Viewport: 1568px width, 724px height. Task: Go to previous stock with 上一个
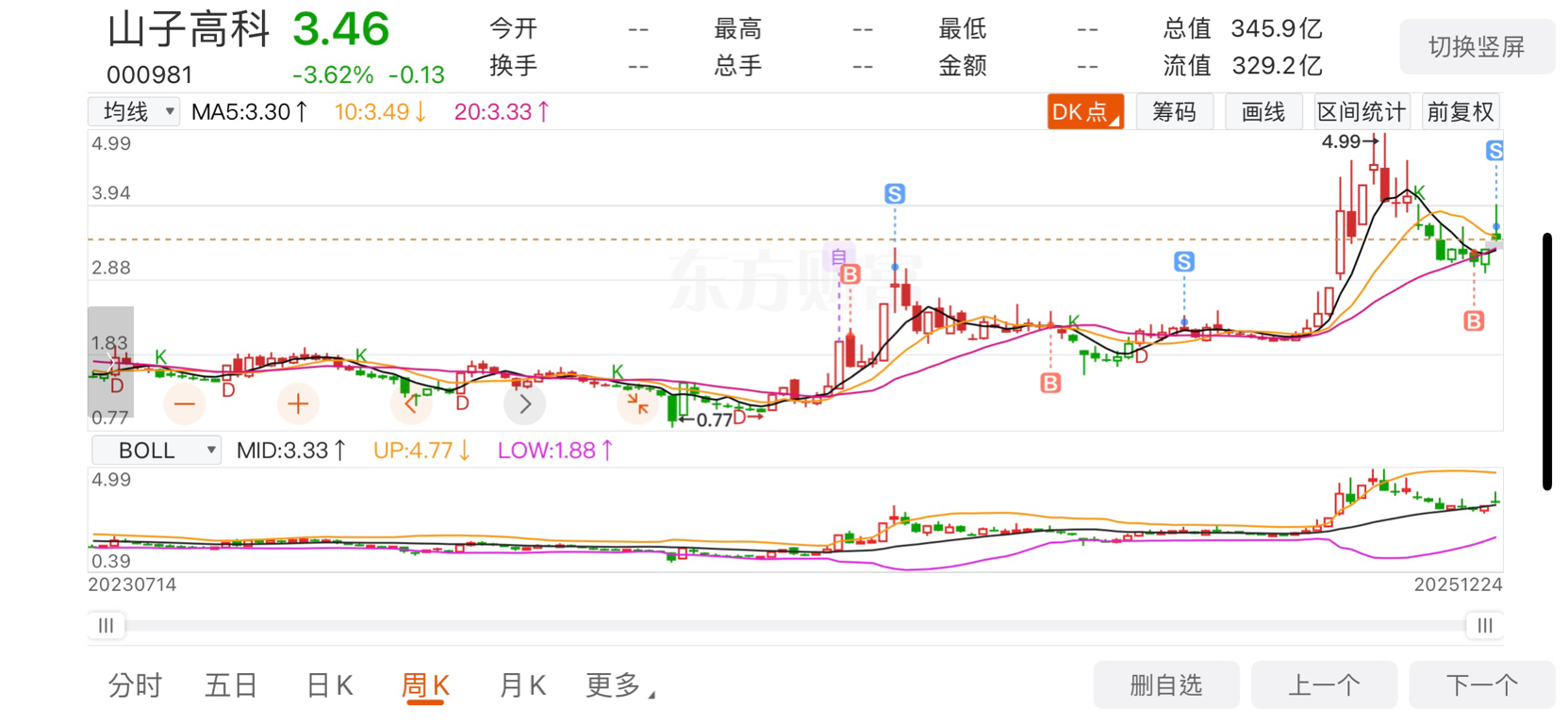click(x=1324, y=685)
